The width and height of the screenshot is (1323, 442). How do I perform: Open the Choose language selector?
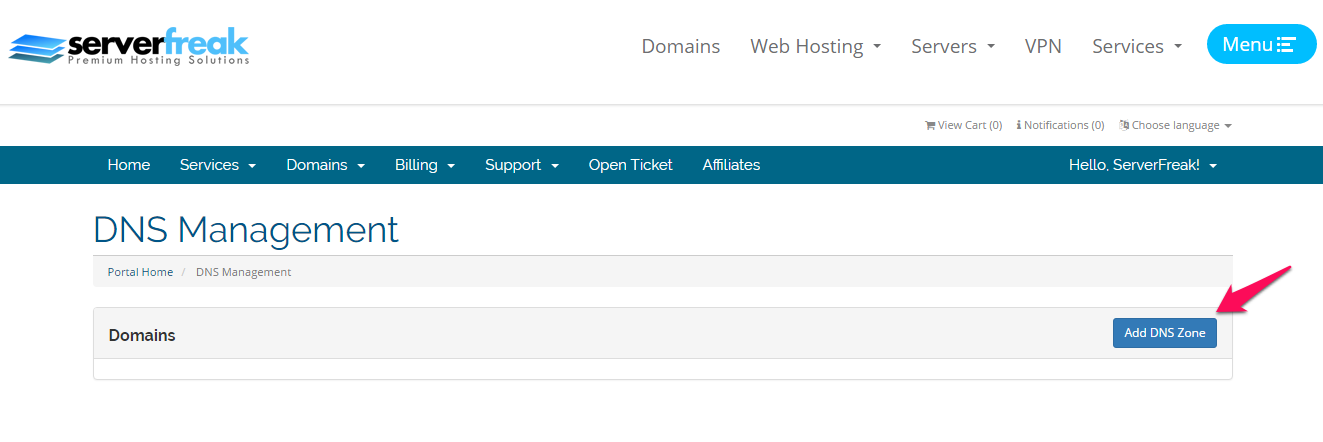pos(1175,125)
